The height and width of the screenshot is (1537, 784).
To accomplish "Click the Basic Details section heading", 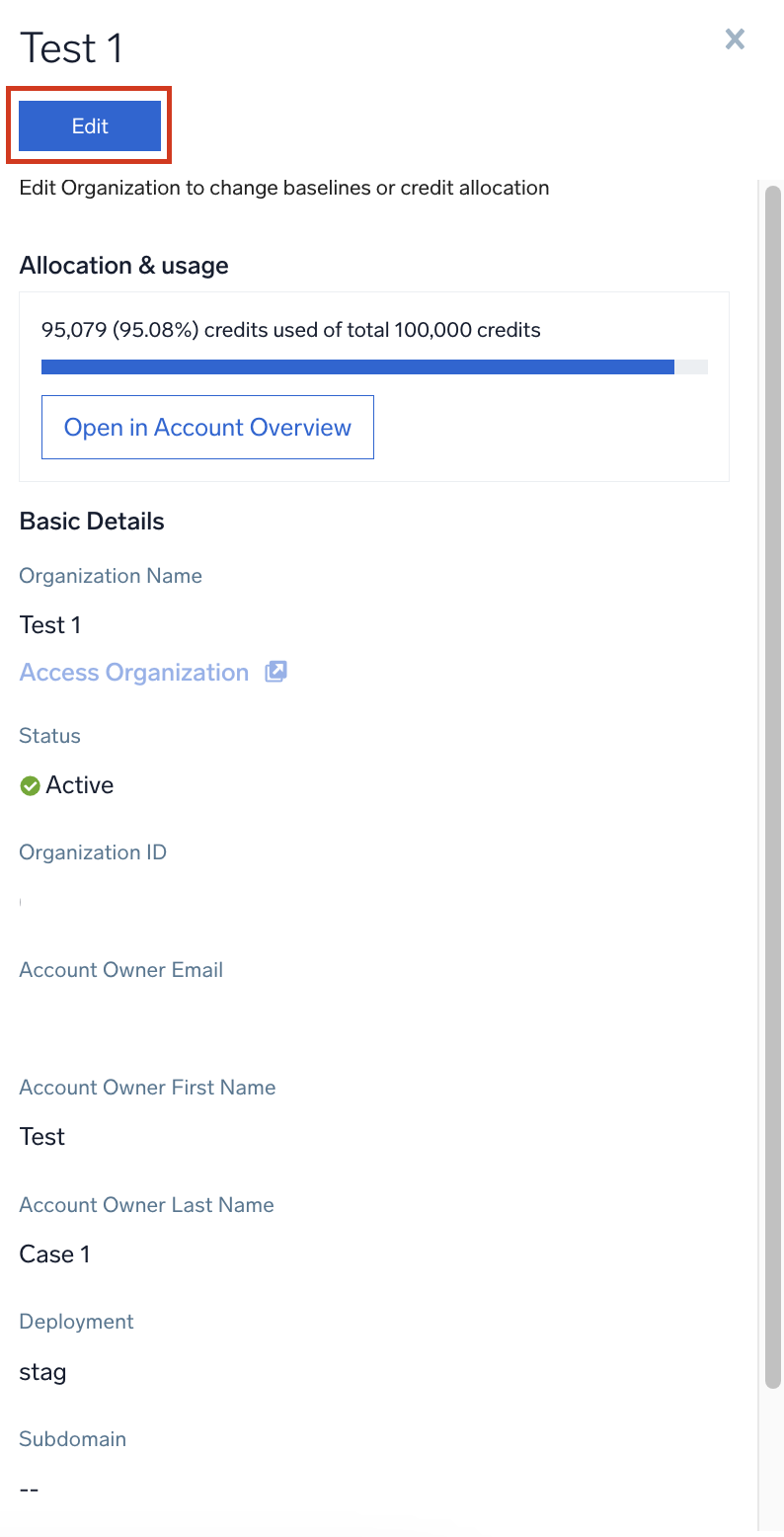I will (92, 522).
